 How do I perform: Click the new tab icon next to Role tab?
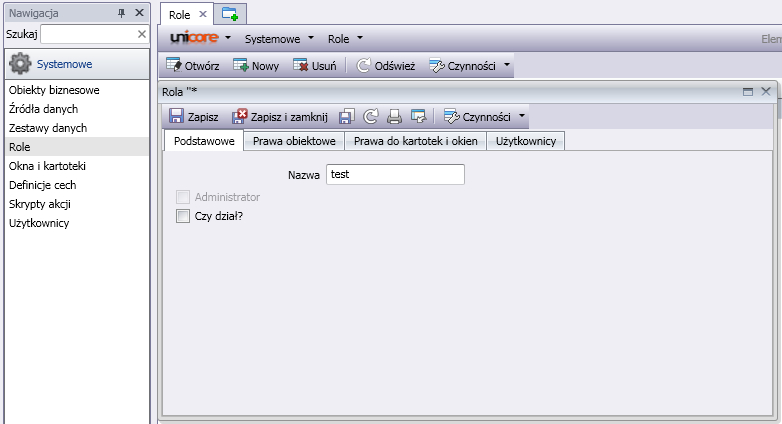[x=230, y=14]
